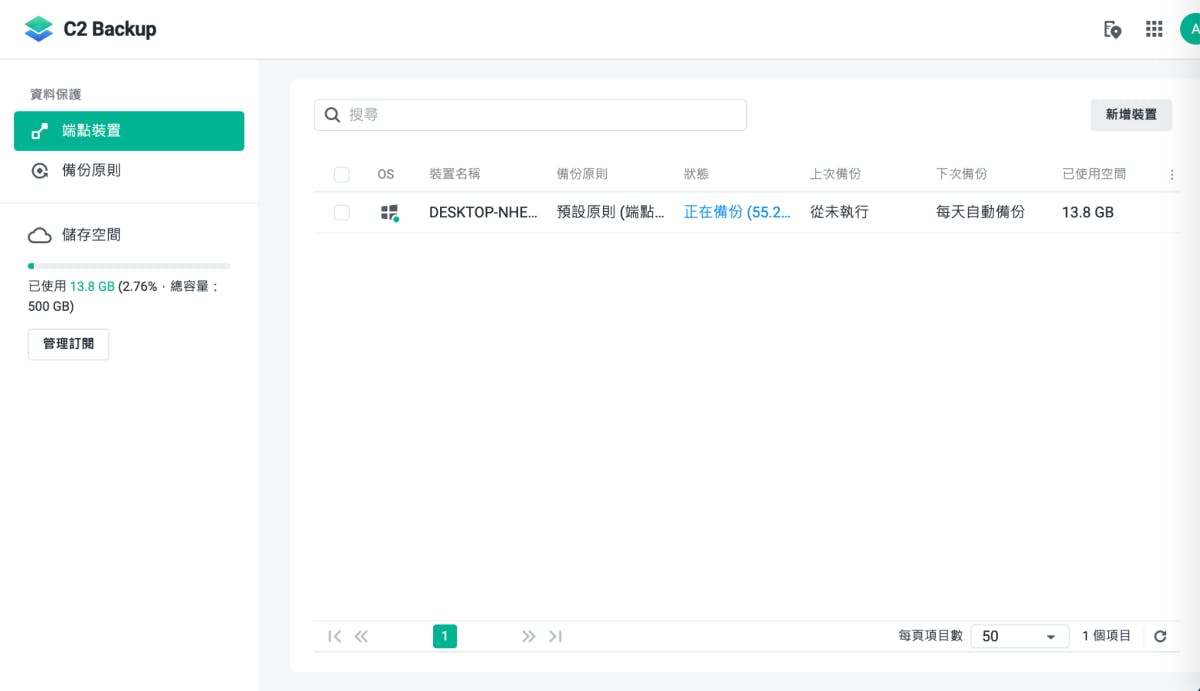Toggle the select-all checkbox in table header
The height and width of the screenshot is (691, 1200).
pyautogui.click(x=342, y=174)
